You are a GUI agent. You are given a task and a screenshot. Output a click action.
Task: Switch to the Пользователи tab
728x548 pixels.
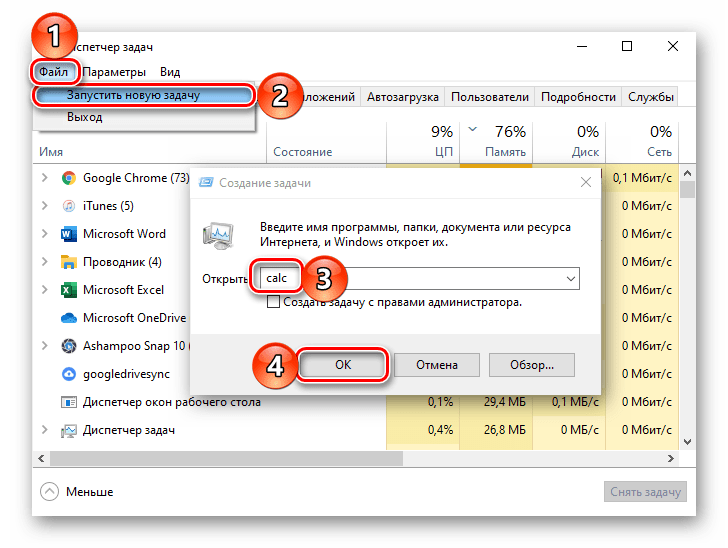point(490,97)
